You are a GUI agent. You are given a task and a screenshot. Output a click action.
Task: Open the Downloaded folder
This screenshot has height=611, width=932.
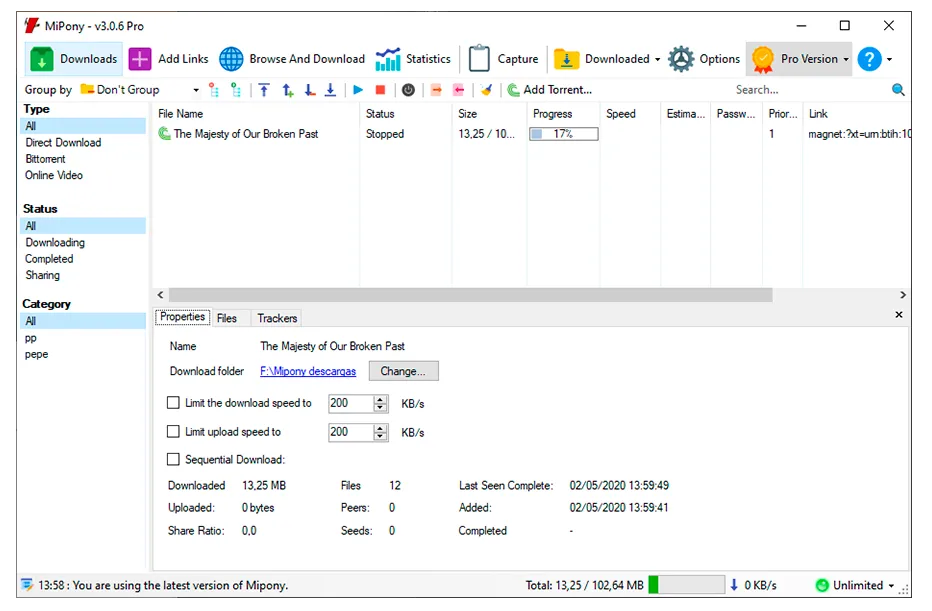click(x=566, y=59)
